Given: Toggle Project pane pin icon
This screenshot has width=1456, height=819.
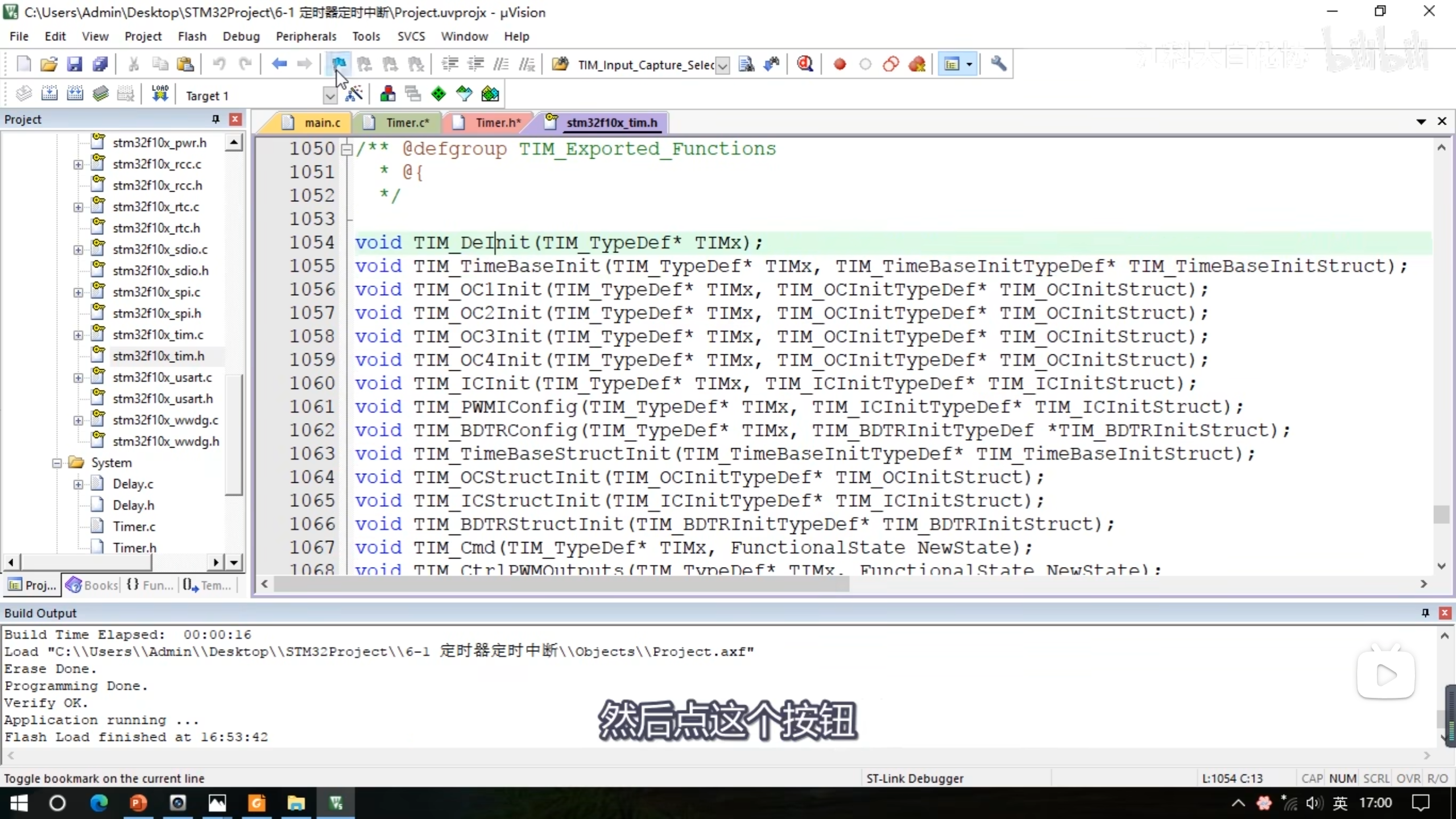Looking at the screenshot, I should (216, 119).
